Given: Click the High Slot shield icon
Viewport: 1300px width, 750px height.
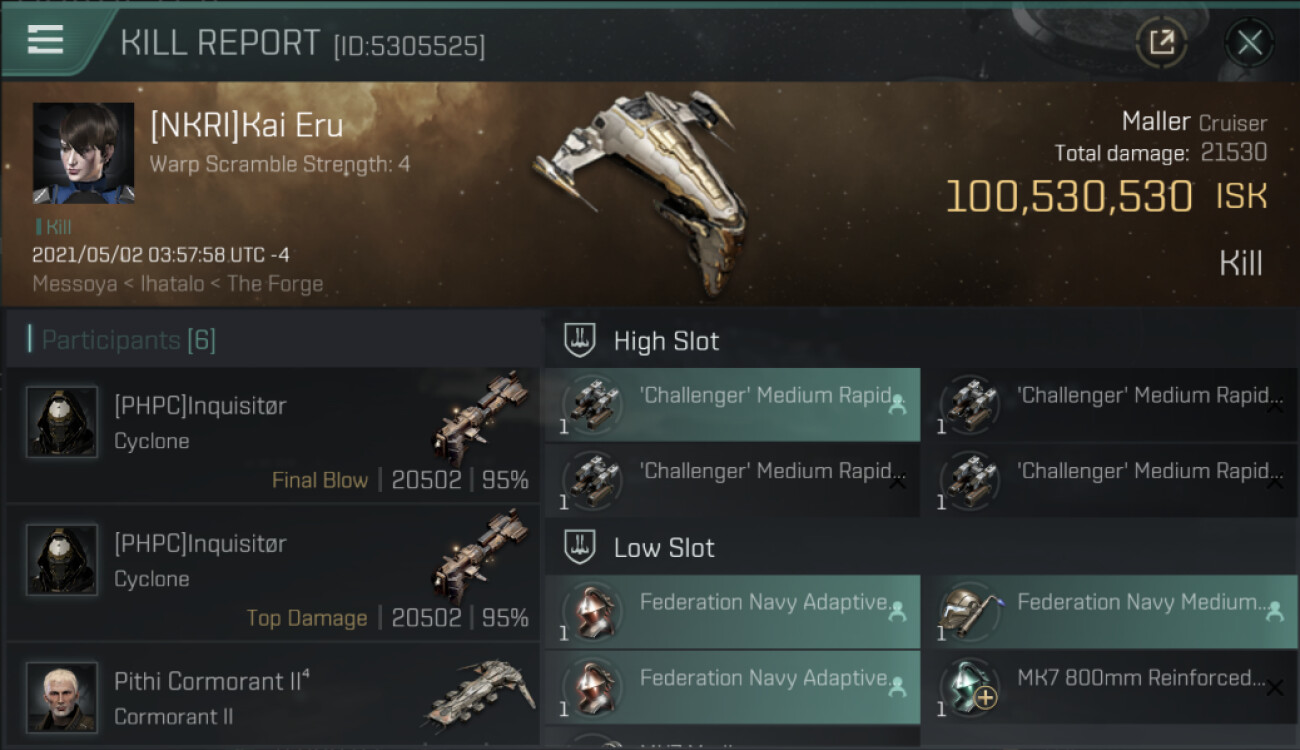Looking at the screenshot, I should 580,341.
